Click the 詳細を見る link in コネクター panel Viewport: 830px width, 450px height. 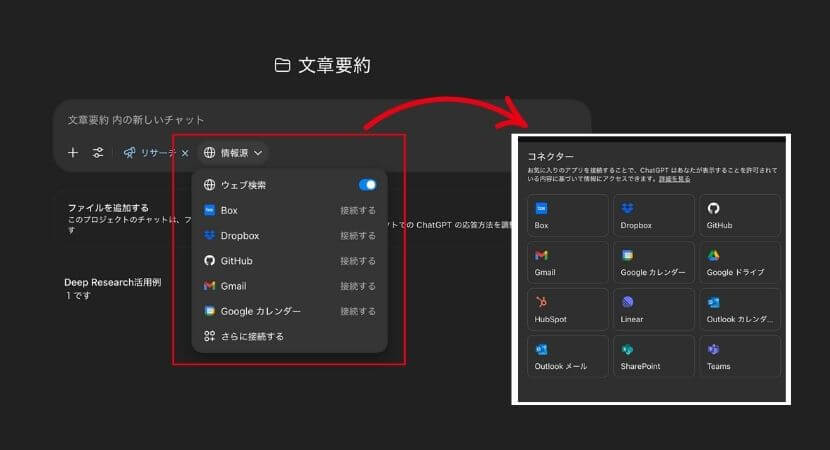click(x=674, y=179)
